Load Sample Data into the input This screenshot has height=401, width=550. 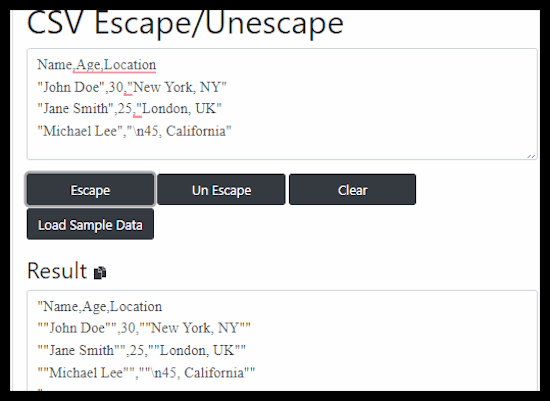pyautogui.click(x=90, y=224)
